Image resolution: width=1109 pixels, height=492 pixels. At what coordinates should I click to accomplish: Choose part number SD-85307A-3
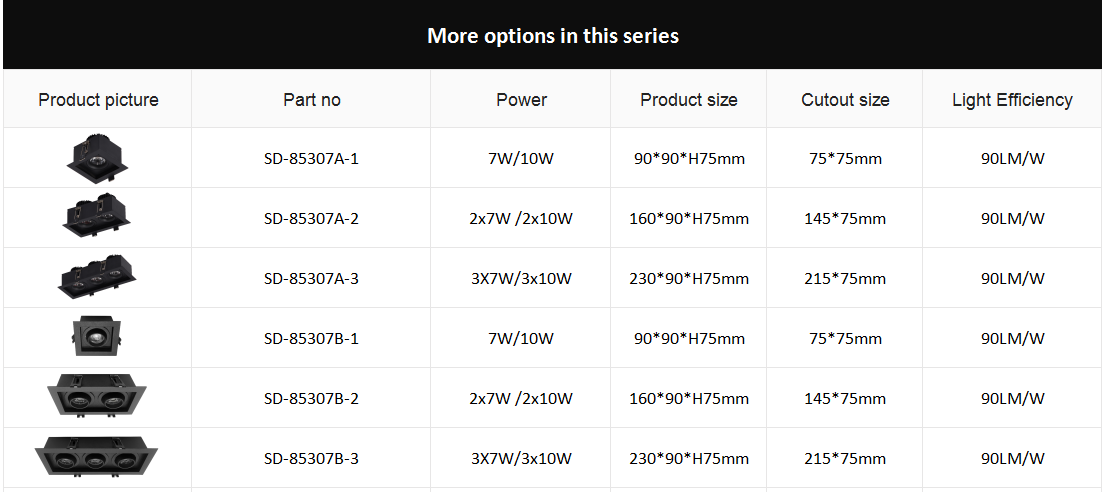311,279
